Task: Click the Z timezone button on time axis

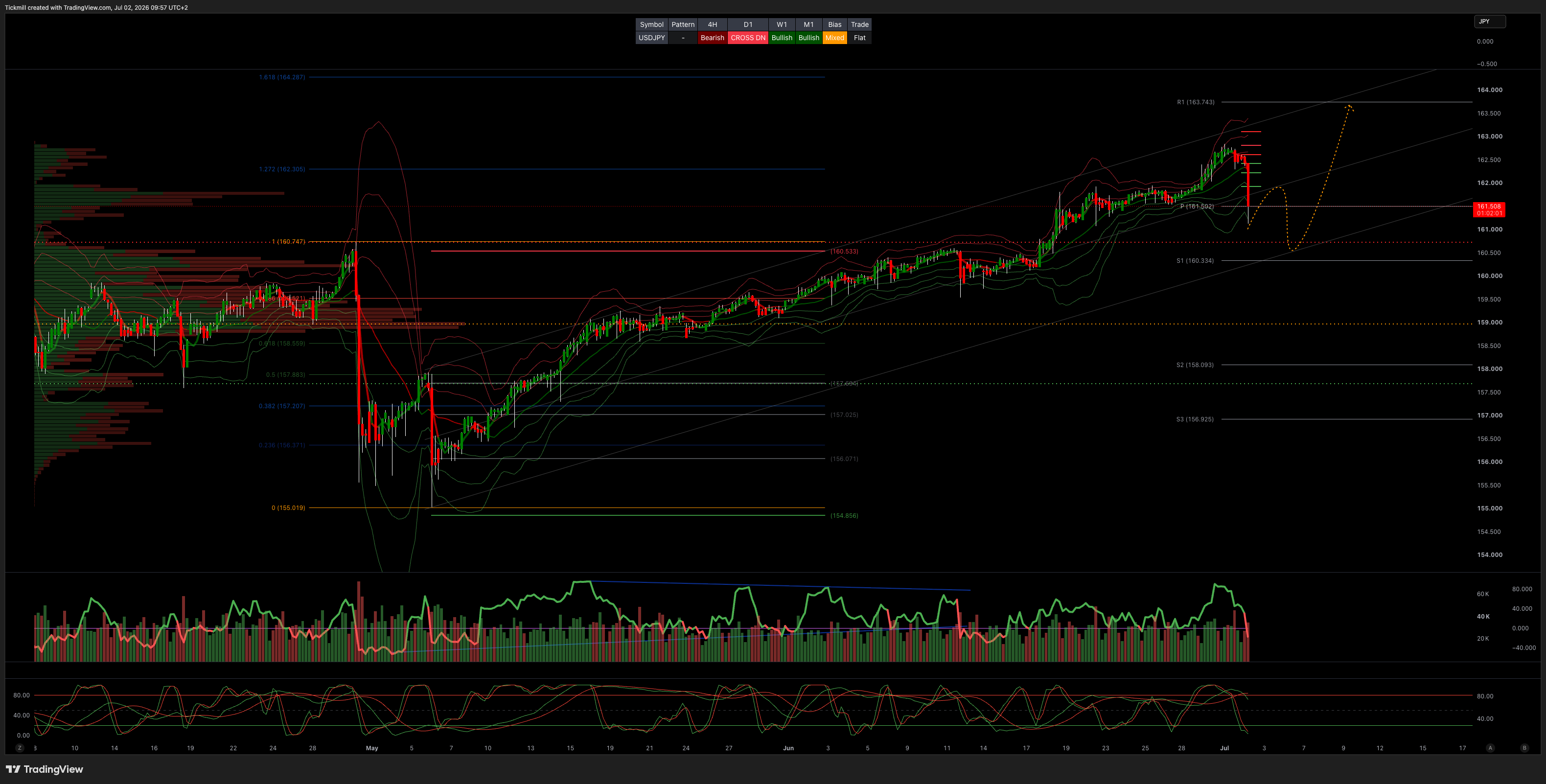Action: (x=20, y=748)
